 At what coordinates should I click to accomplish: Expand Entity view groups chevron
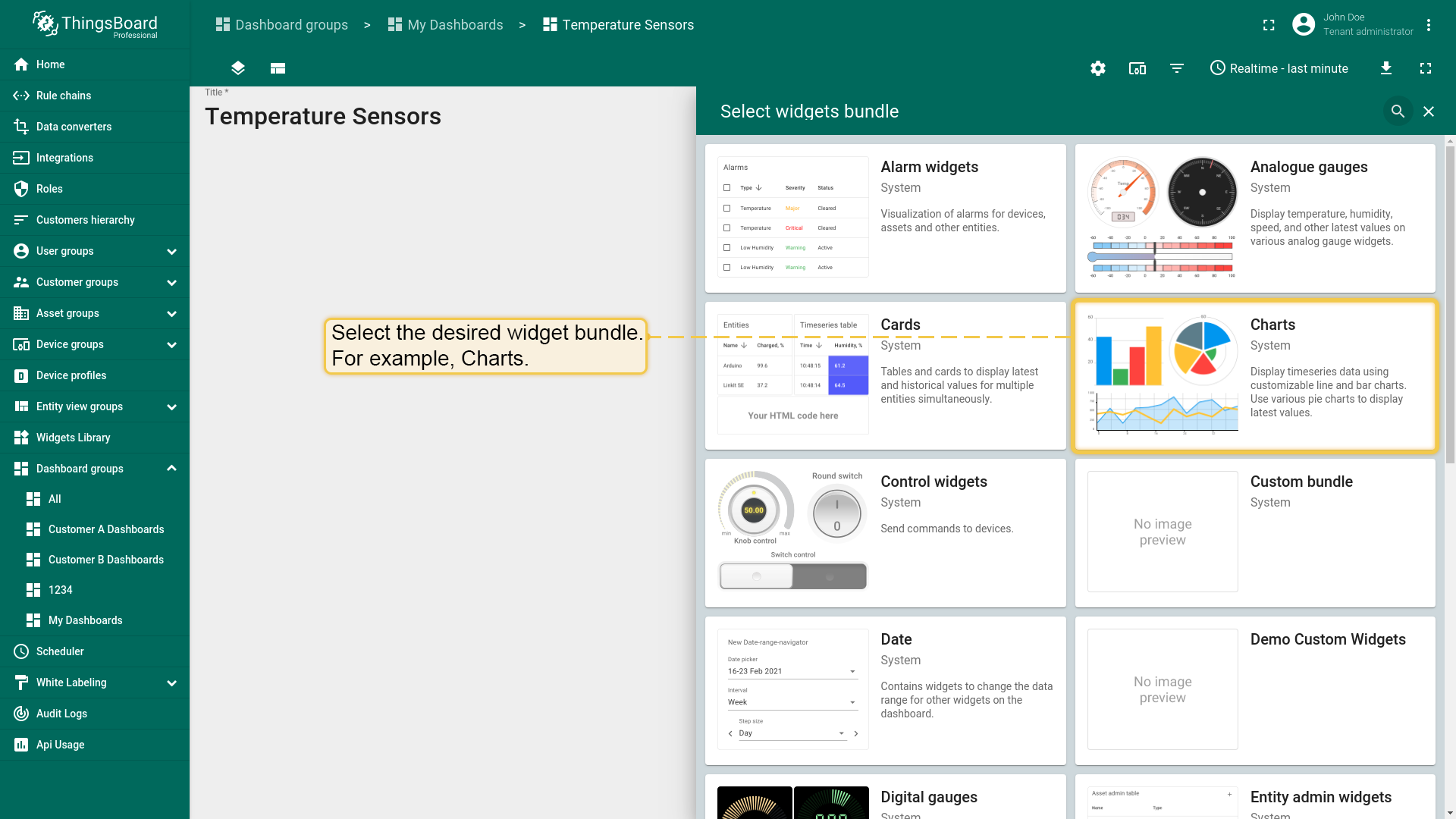coord(171,406)
